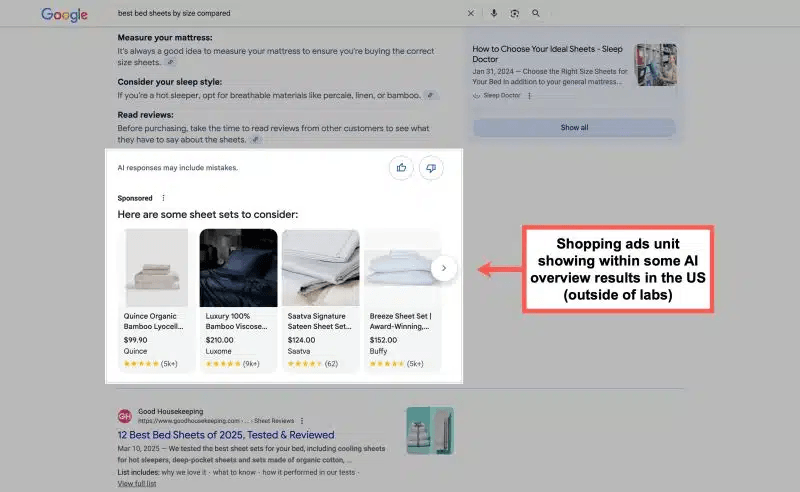Screen dimensions: 800x492
Task: Start voice search with the microphone icon
Action: tap(494, 14)
